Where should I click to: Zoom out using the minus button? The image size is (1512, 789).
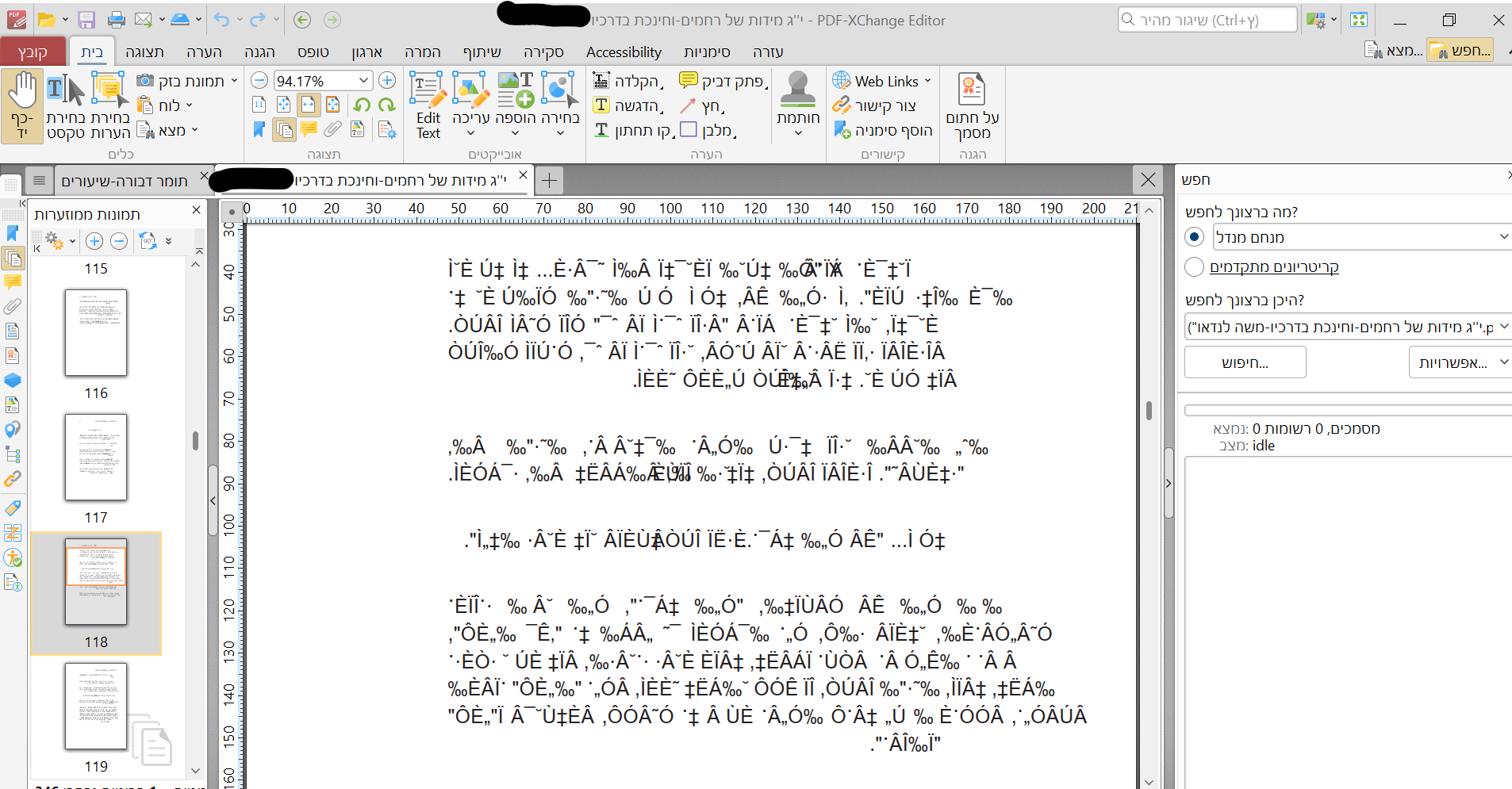click(259, 80)
